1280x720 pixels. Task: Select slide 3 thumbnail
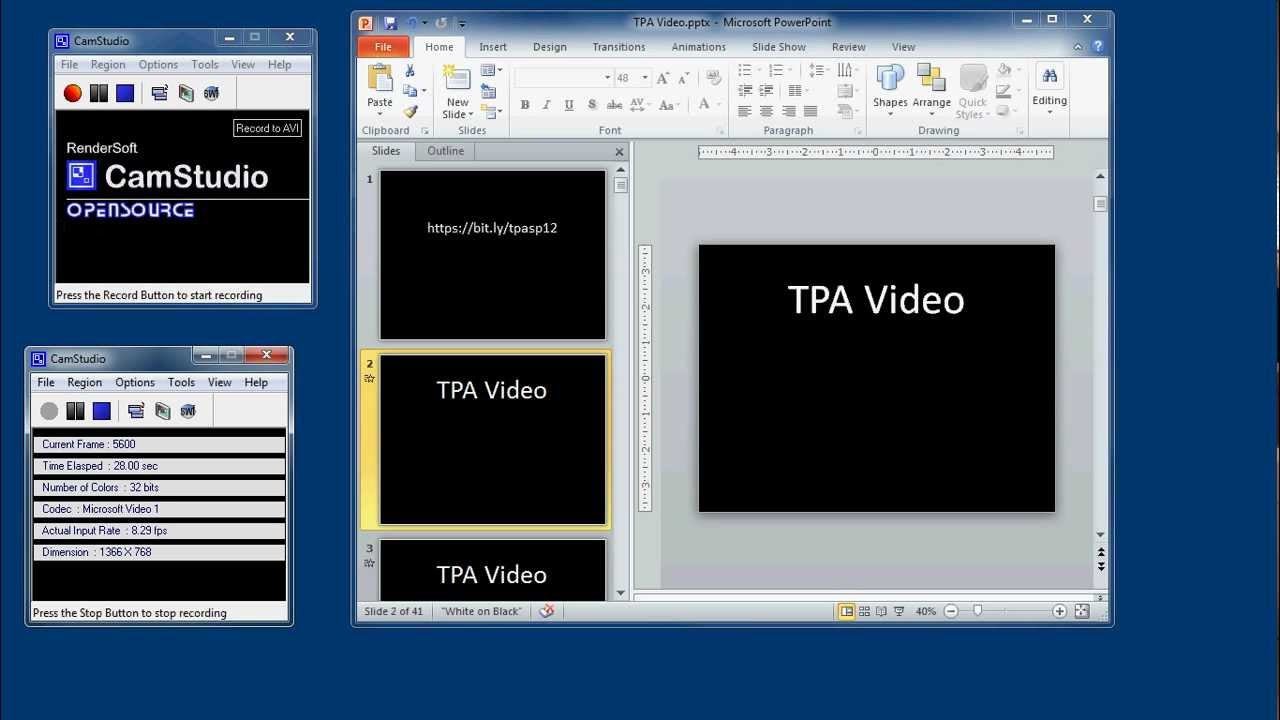click(x=493, y=570)
